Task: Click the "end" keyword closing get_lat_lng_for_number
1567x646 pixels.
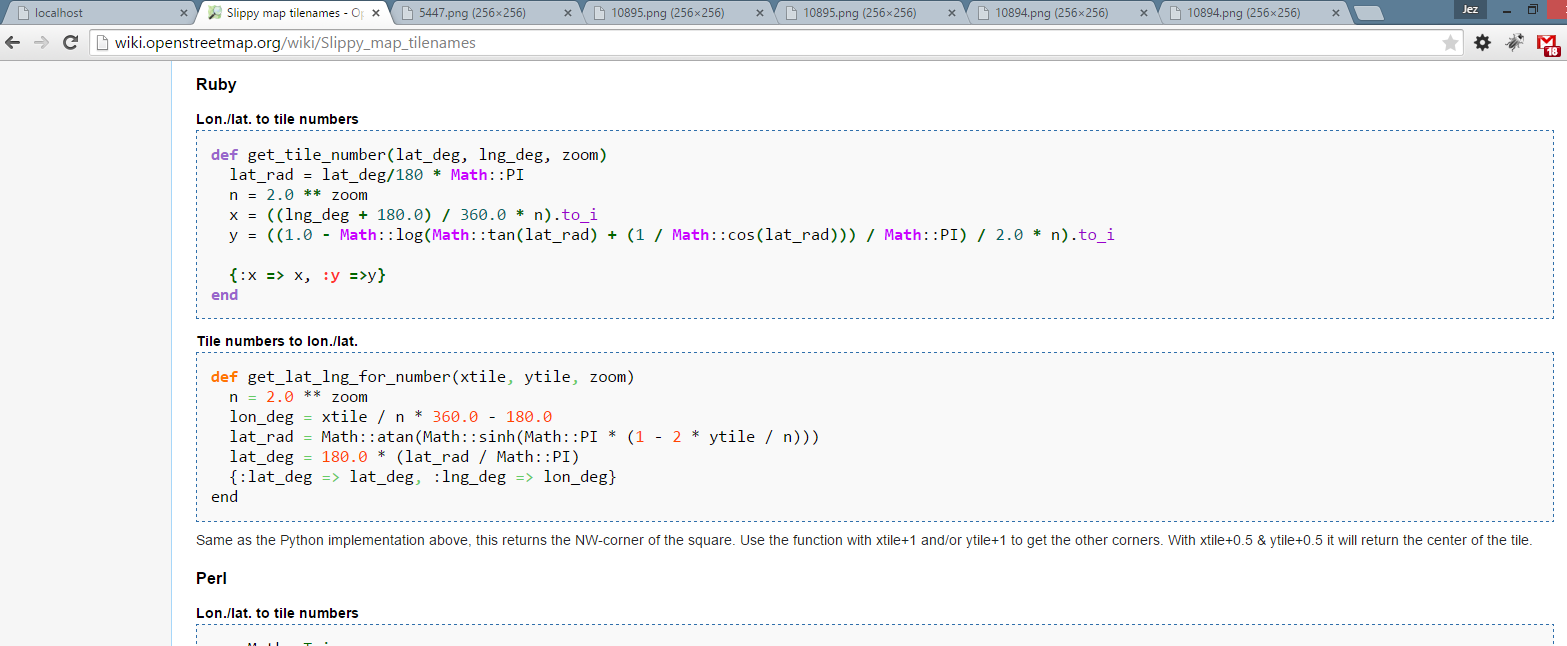Action: [x=225, y=497]
